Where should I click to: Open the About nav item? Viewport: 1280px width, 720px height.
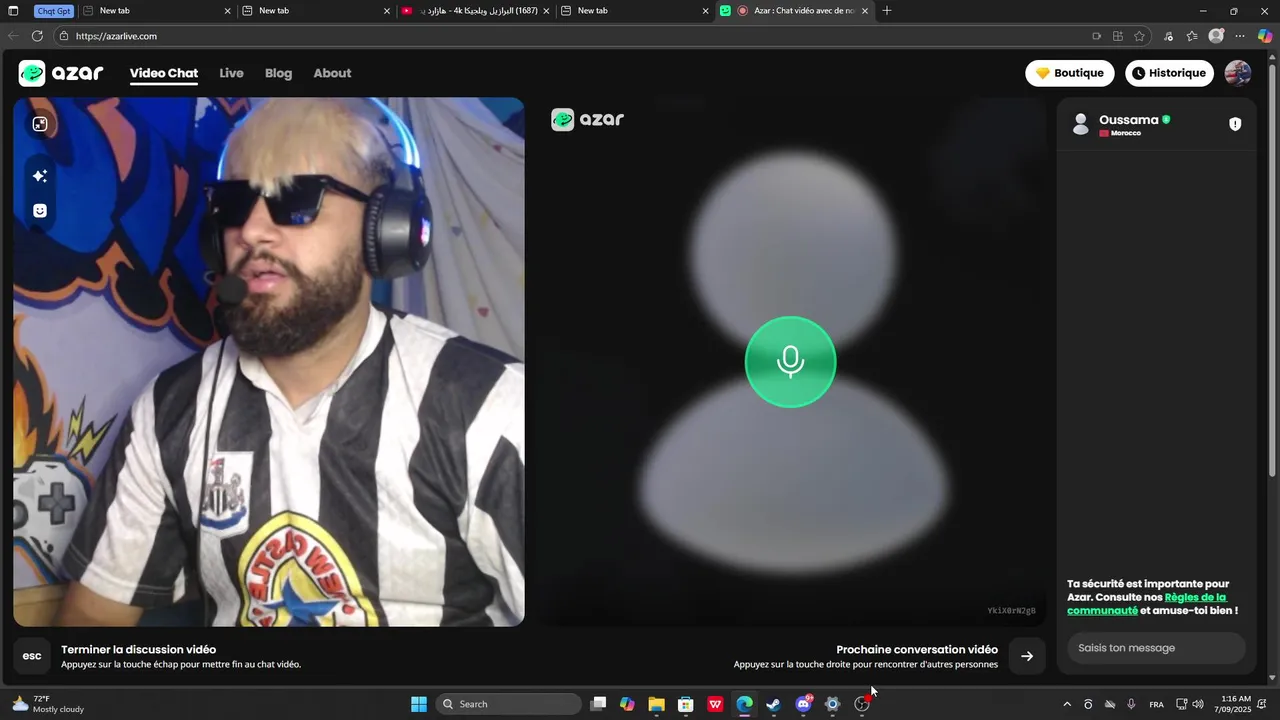pyautogui.click(x=332, y=73)
